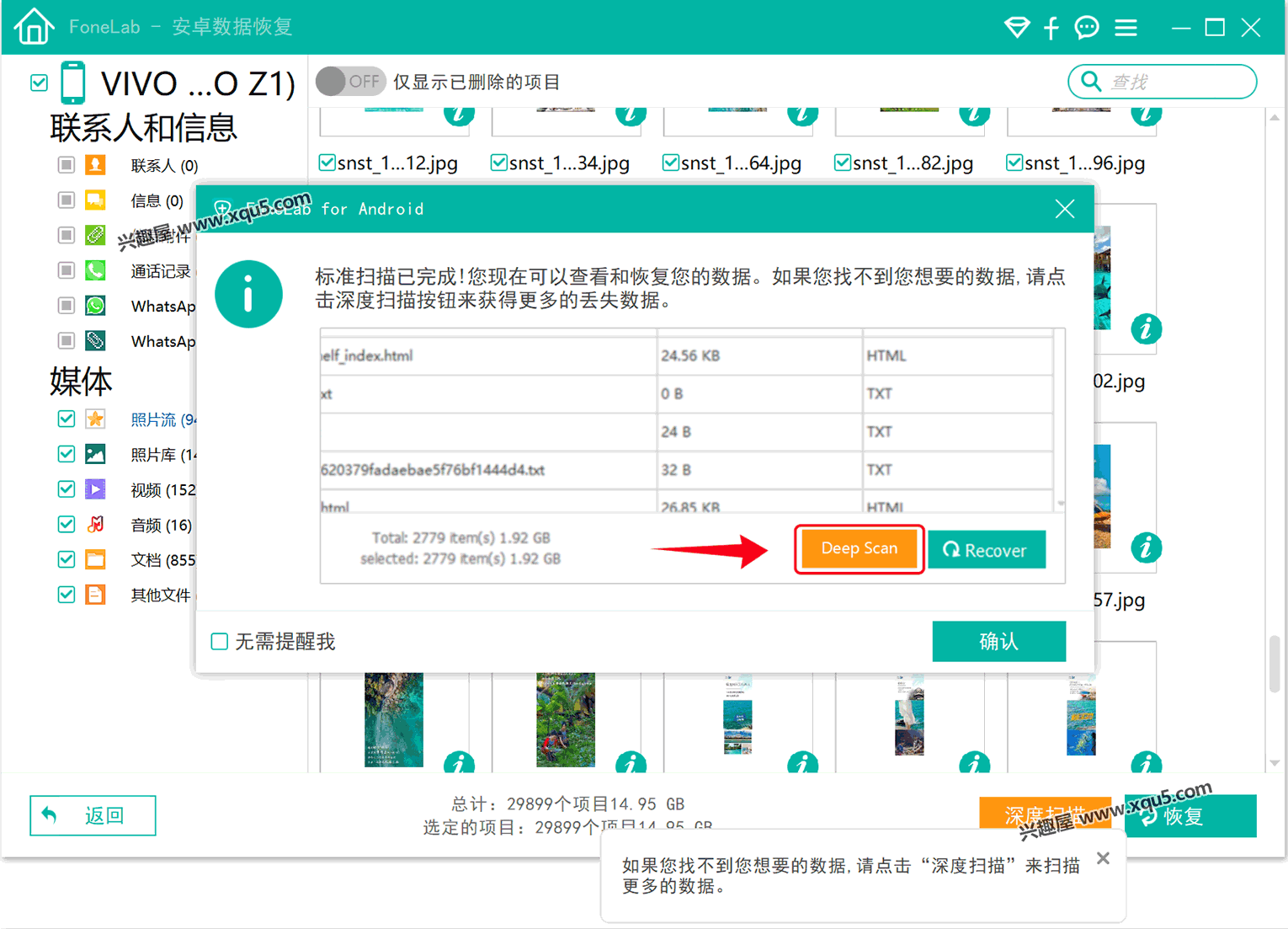Click the 查找 search input field
The height and width of the screenshot is (929, 1288).
click(x=1179, y=82)
